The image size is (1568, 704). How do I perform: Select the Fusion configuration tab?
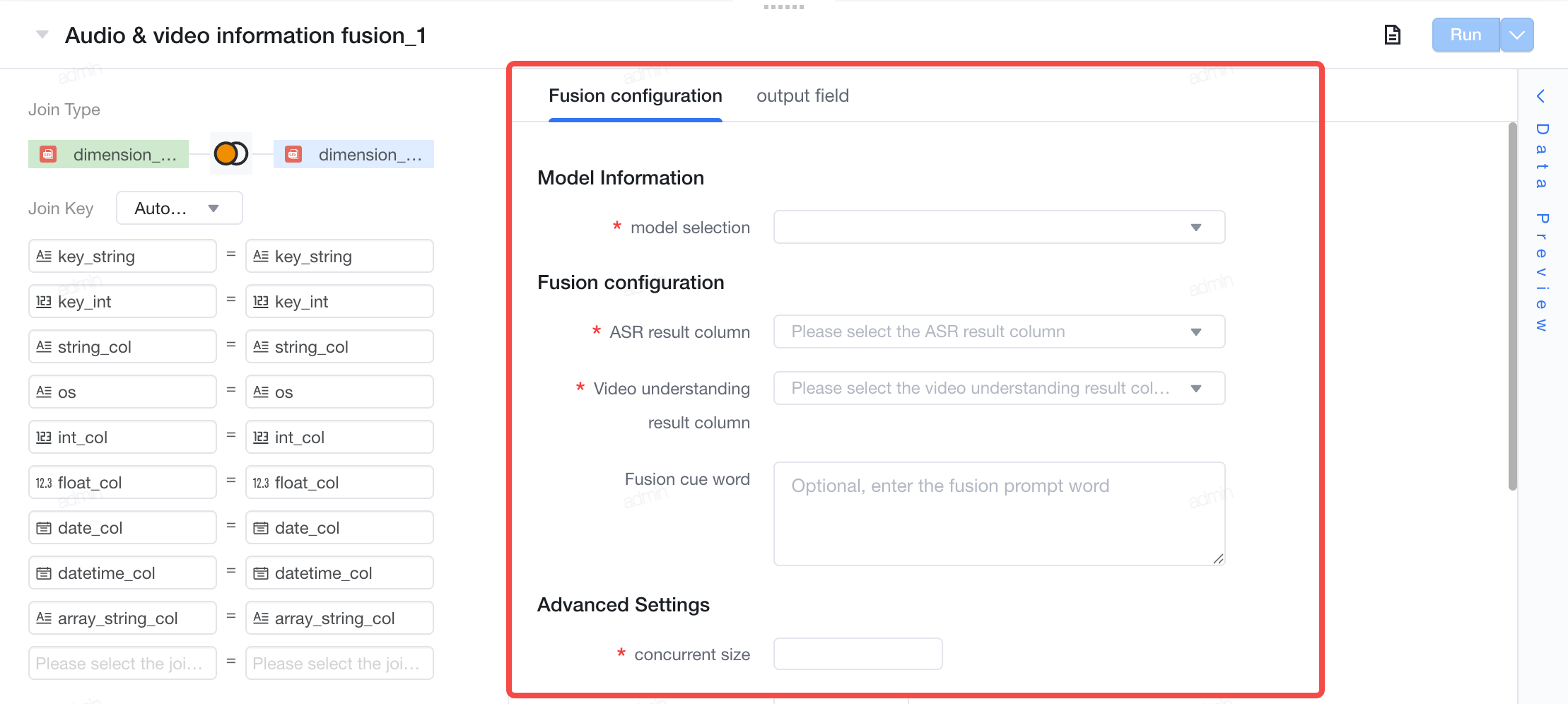(636, 95)
